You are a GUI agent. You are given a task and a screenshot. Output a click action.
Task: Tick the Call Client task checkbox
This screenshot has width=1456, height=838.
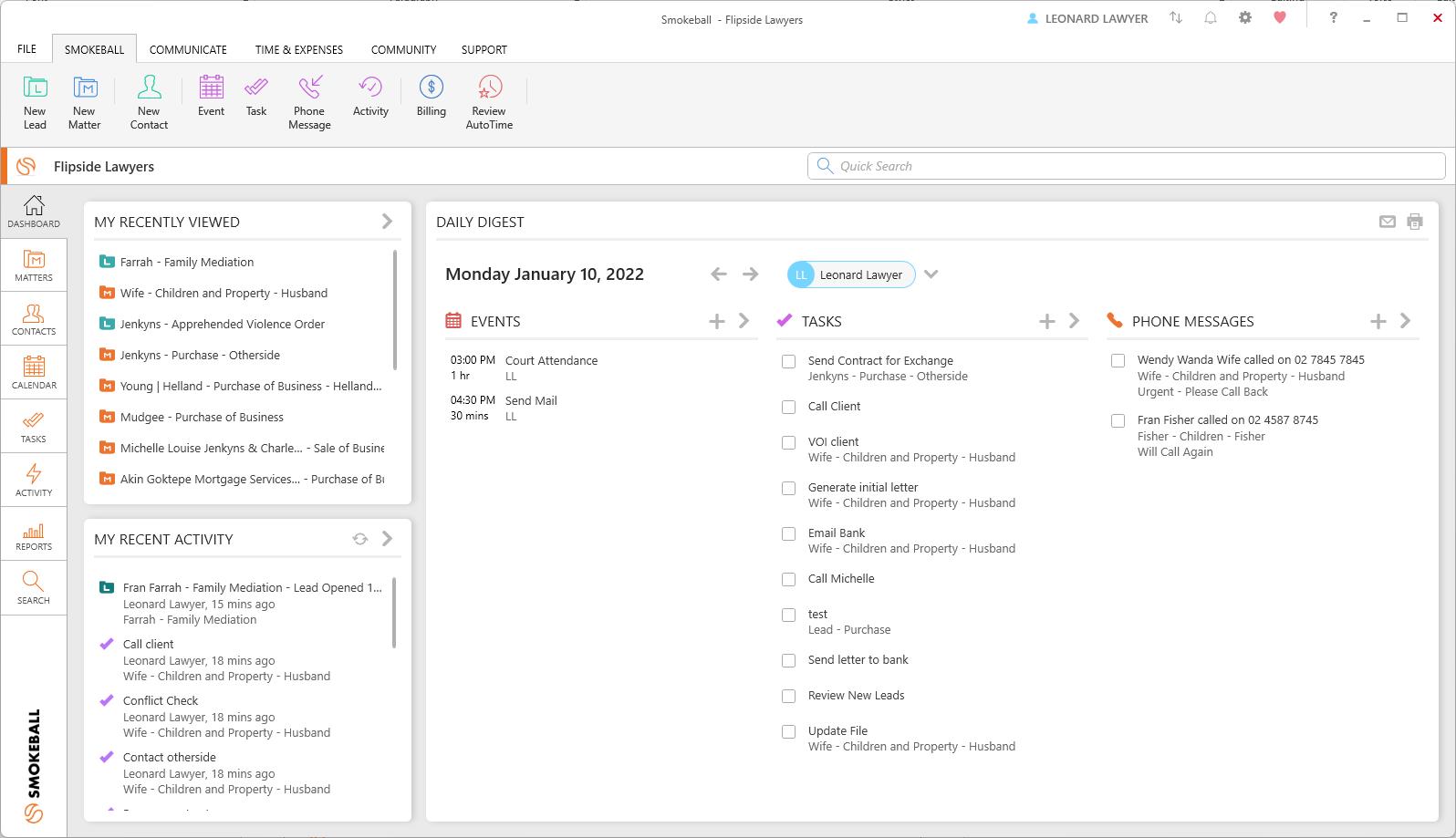click(x=789, y=408)
